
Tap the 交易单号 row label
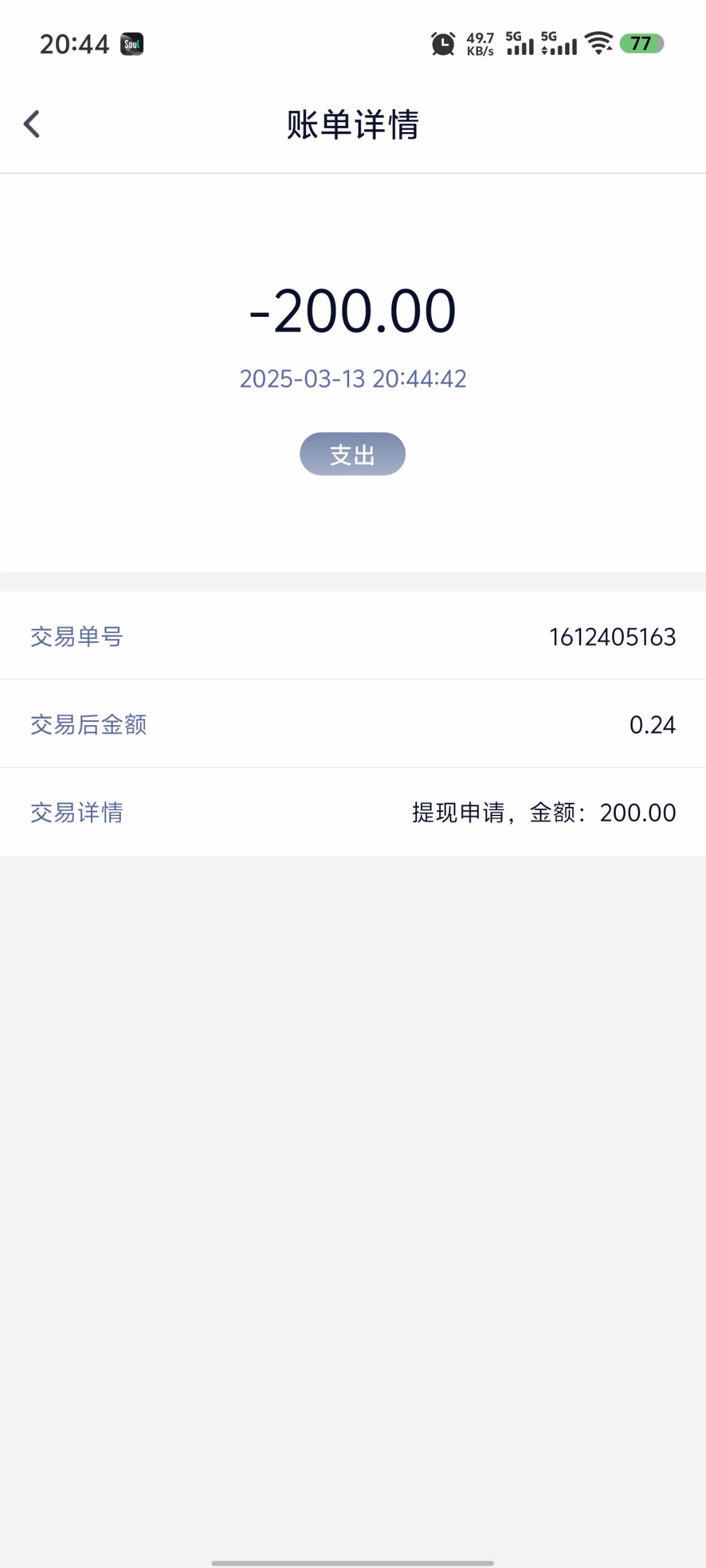tap(77, 636)
